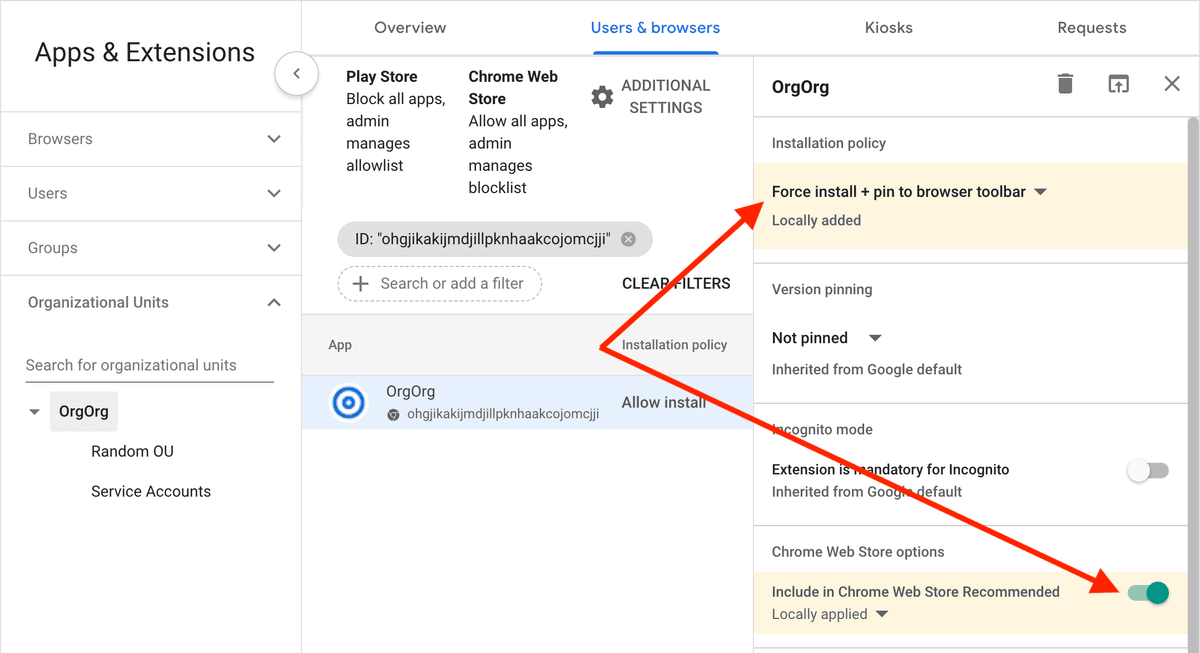Delete the OrgOrg extension using trash icon
1200x653 pixels.
pos(1065,84)
